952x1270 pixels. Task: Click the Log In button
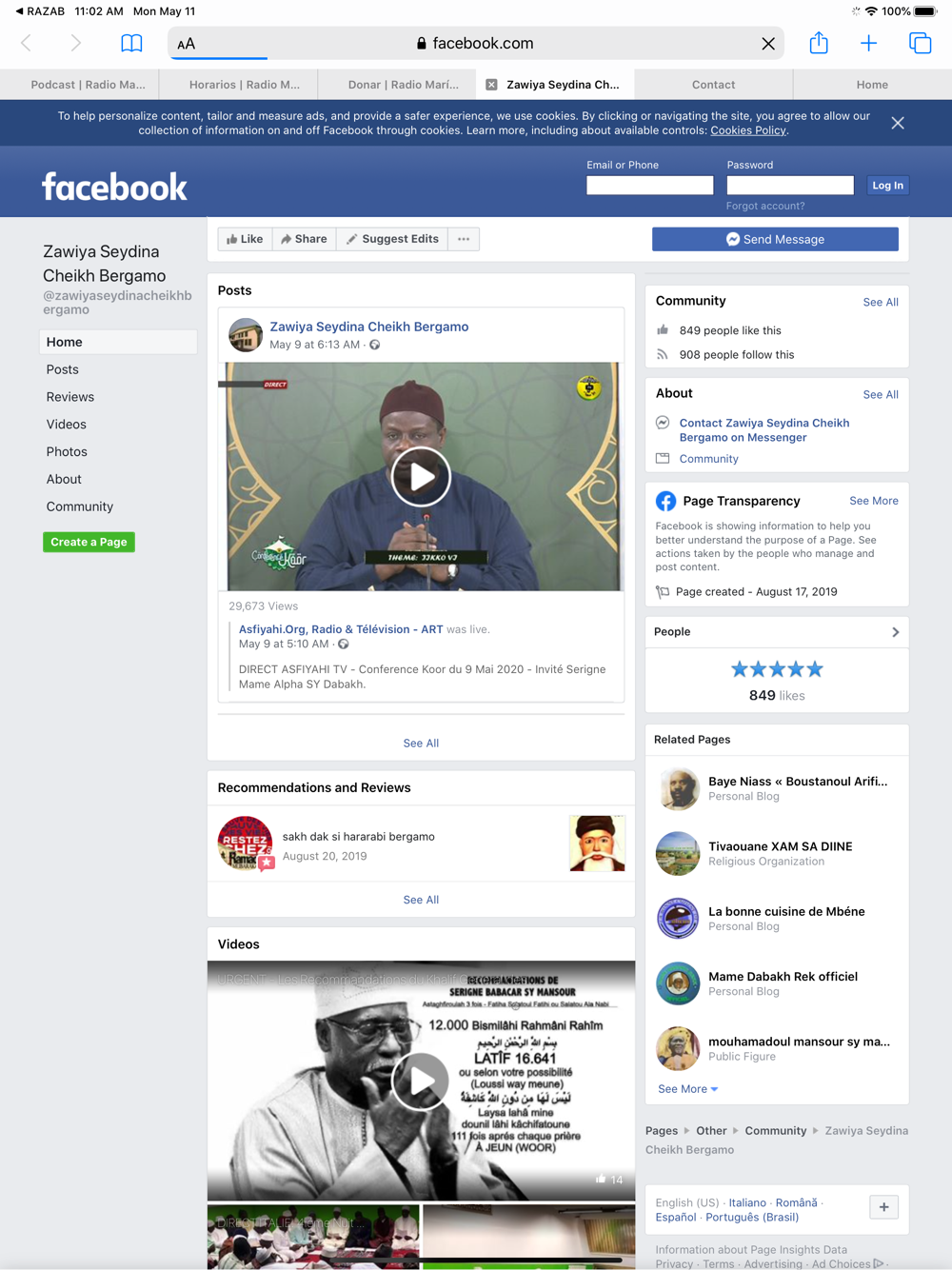point(887,186)
